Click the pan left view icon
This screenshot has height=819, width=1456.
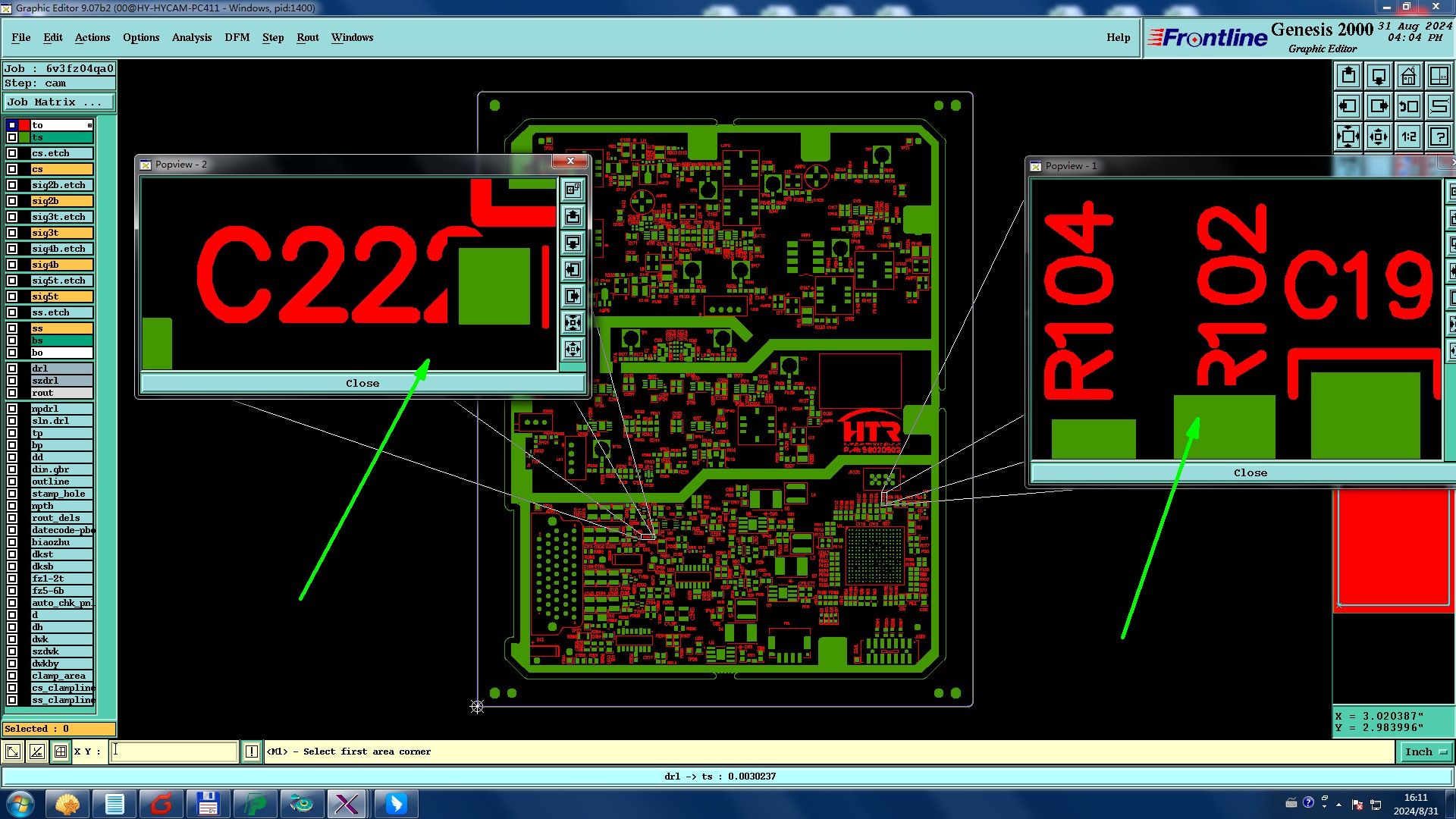1348,106
